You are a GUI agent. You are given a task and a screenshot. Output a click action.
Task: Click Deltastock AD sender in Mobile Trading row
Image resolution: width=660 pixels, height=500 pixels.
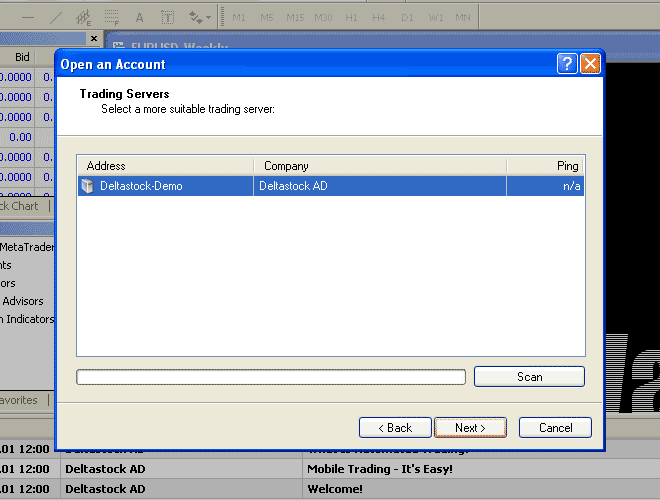click(105, 469)
